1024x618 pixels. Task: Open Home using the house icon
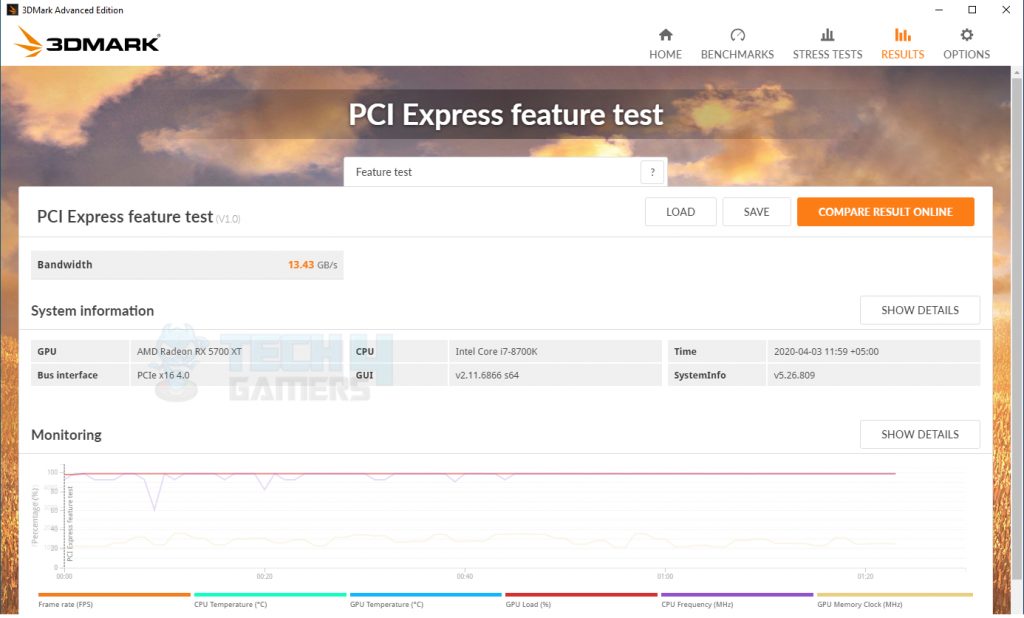point(665,40)
